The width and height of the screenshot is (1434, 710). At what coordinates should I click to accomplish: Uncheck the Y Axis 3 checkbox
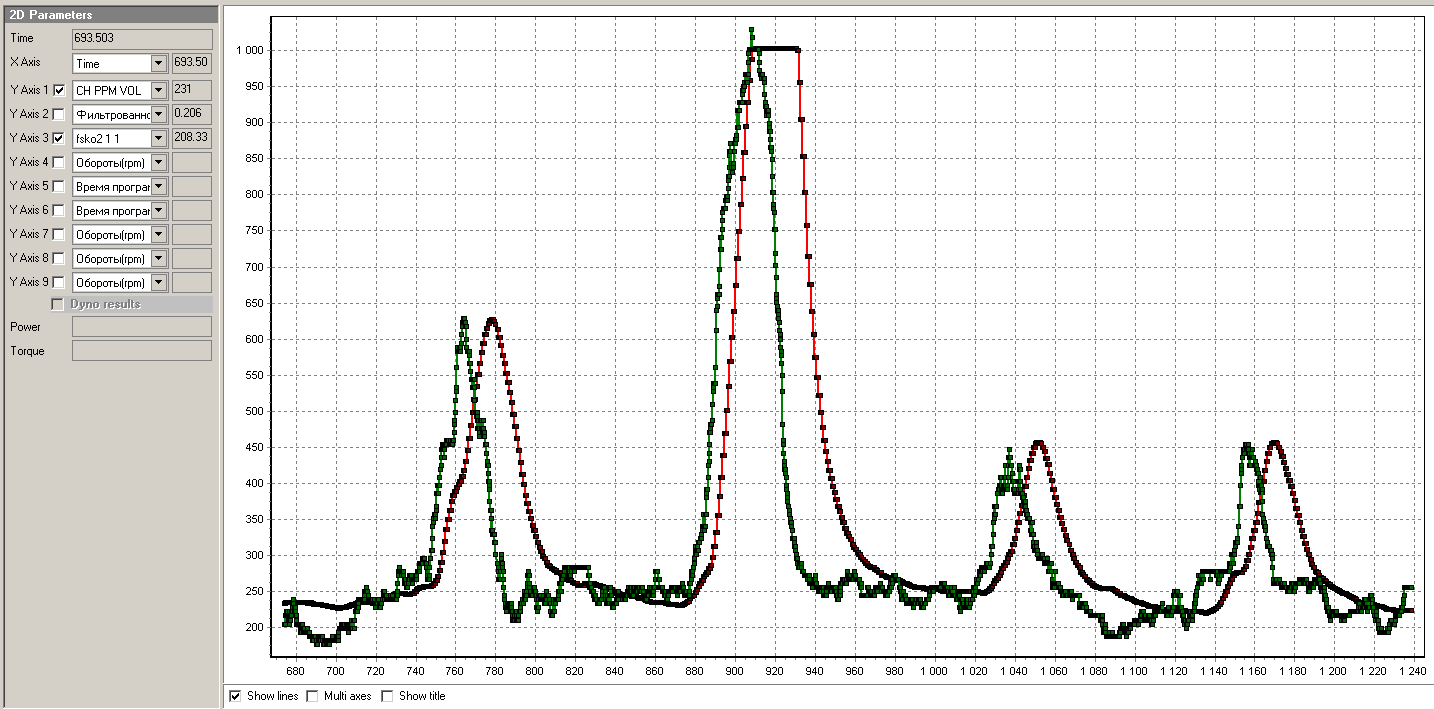[59, 138]
